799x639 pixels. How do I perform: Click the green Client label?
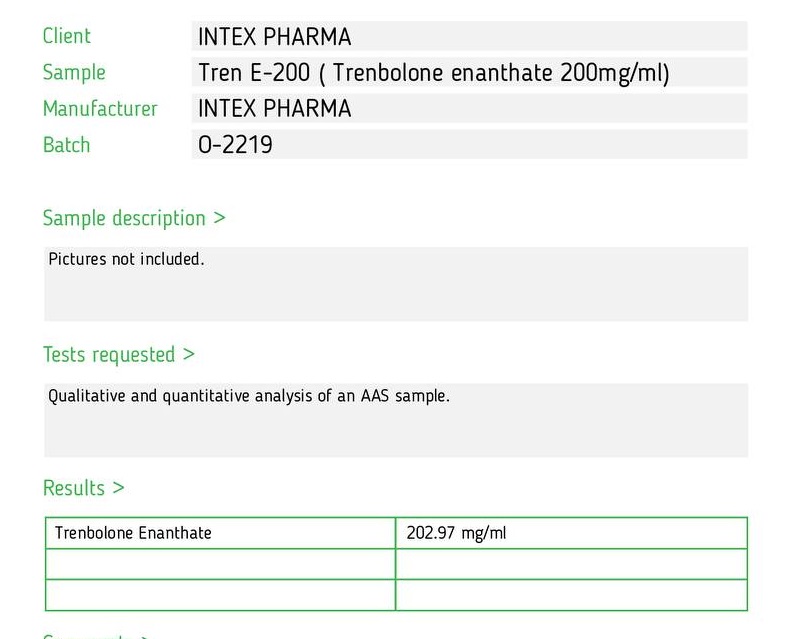(x=67, y=36)
